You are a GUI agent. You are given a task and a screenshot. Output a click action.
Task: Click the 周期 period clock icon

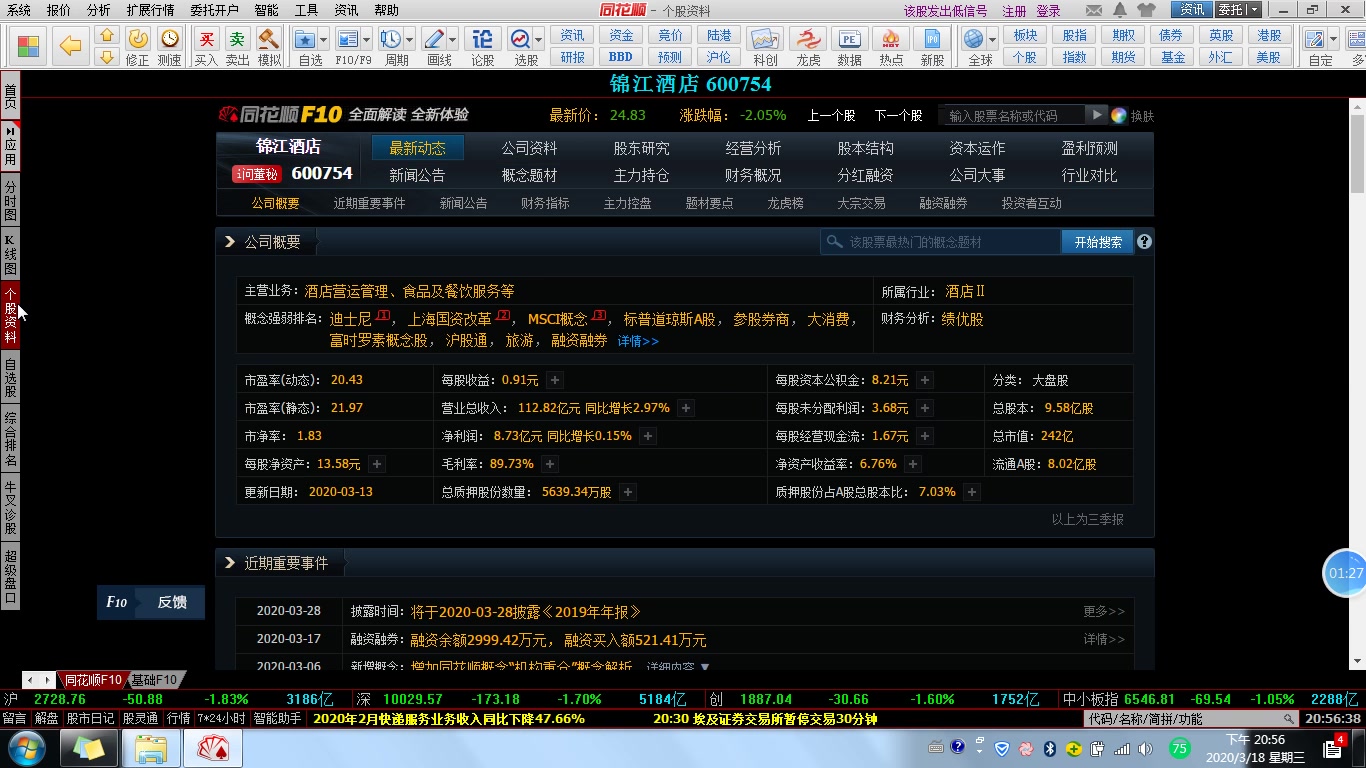(390, 40)
